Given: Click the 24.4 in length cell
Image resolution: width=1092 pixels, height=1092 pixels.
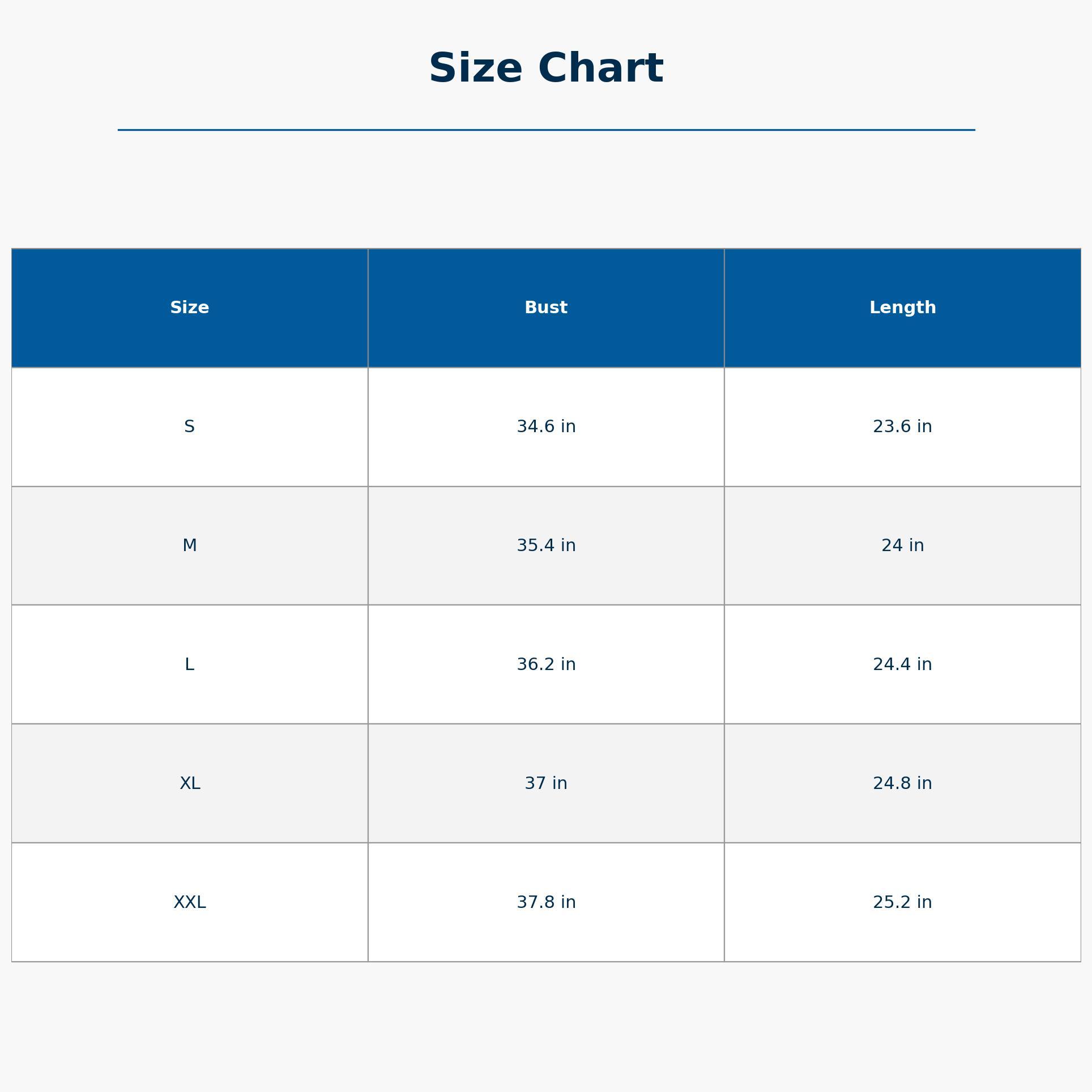Looking at the screenshot, I should (902, 664).
